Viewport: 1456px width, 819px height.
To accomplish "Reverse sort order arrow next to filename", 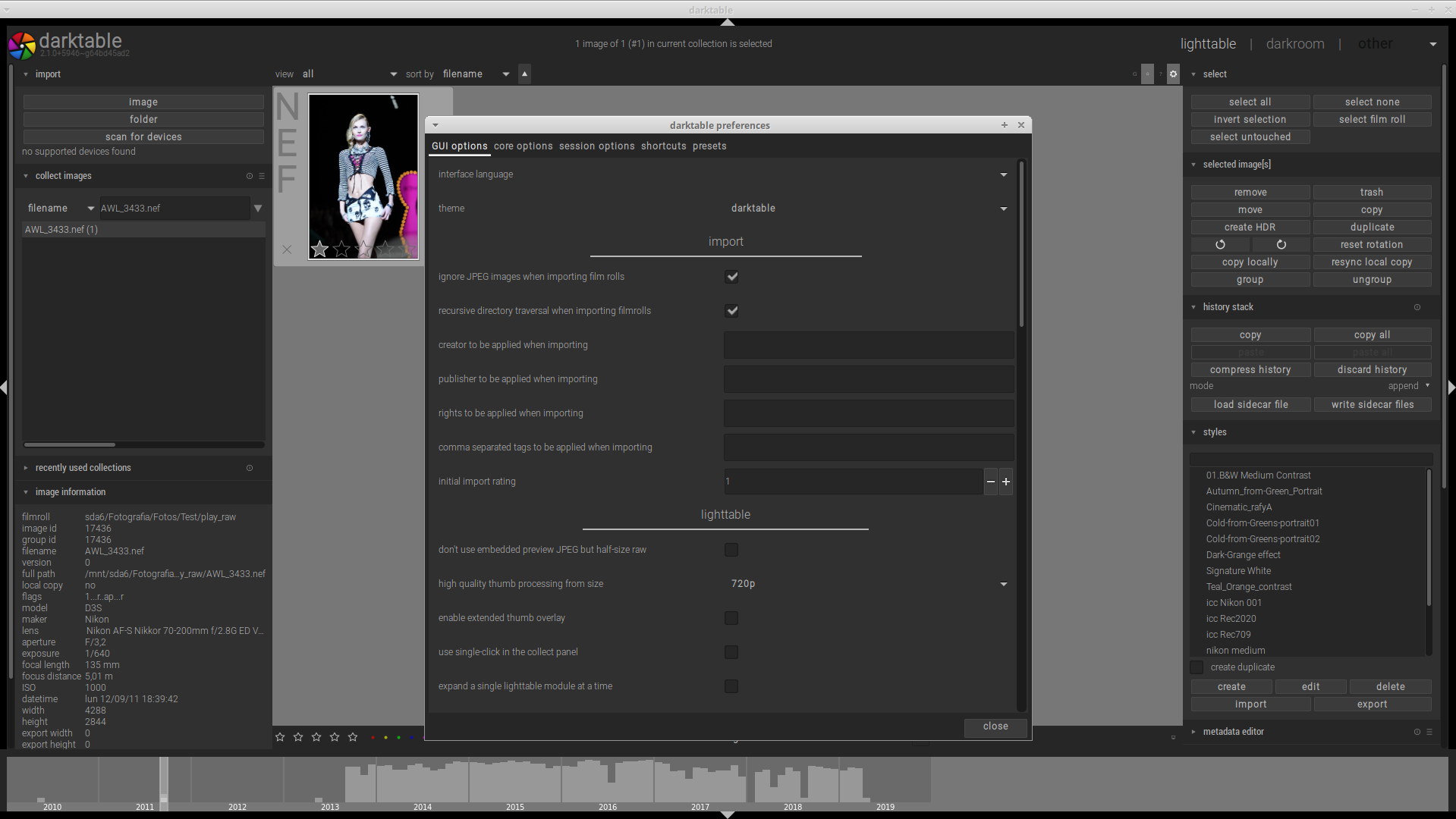I will click(524, 74).
